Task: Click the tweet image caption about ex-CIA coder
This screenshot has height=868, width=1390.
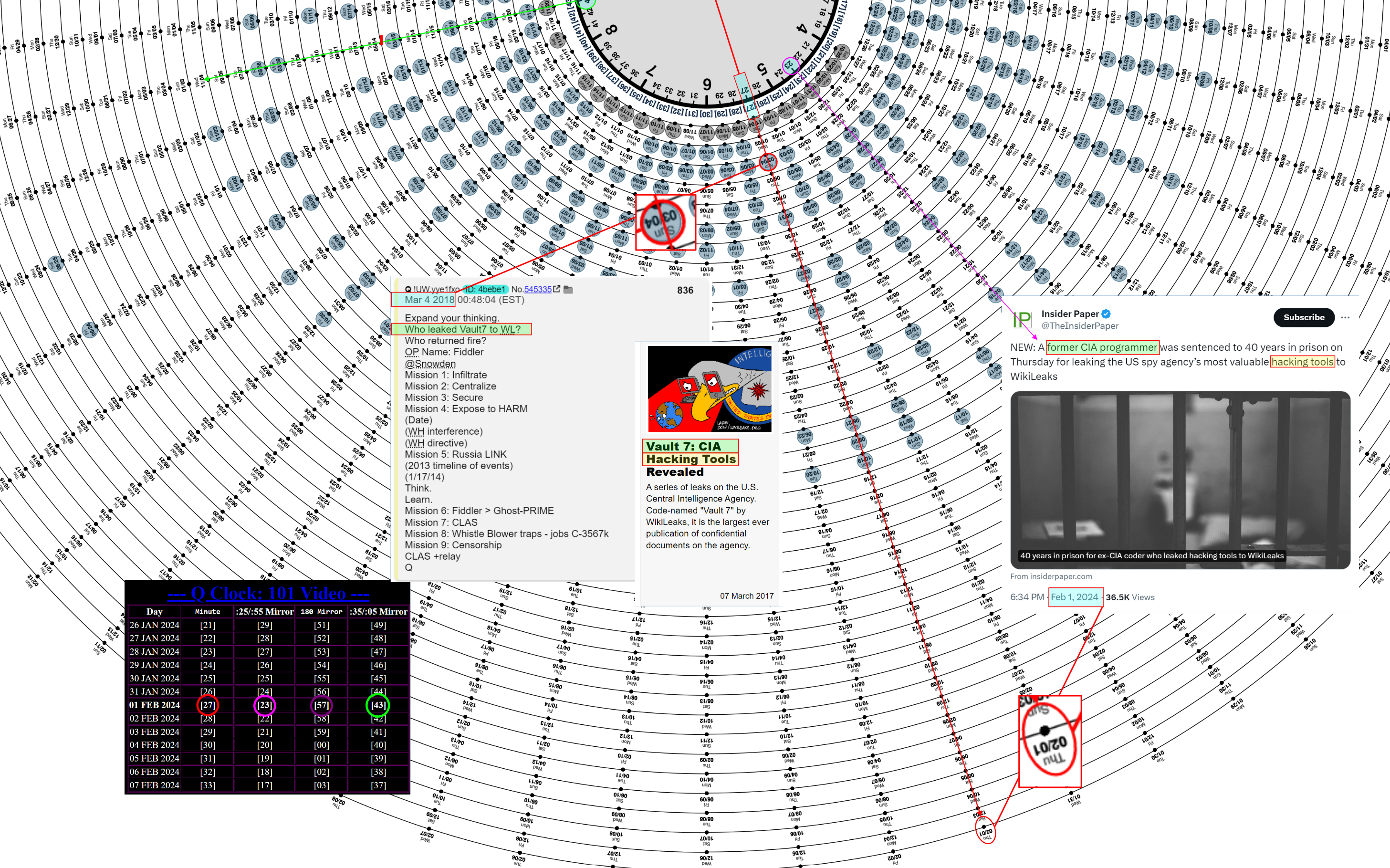Action: 1151,556
